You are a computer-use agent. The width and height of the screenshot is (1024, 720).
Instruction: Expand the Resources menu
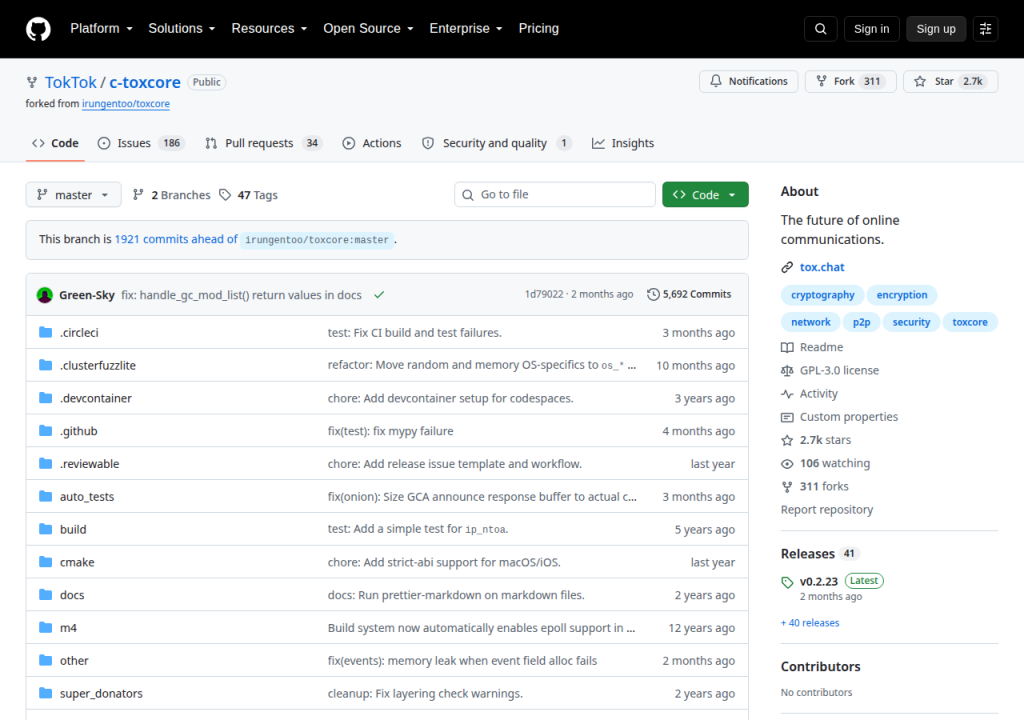click(x=269, y=29)
